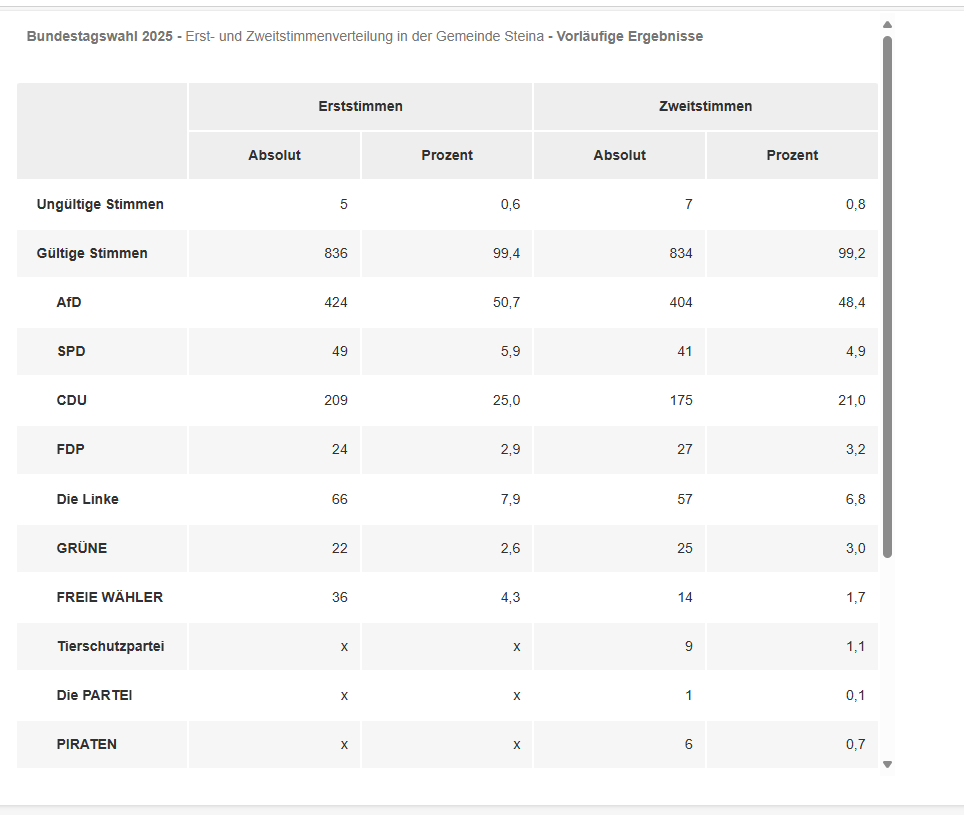
Task: Select the Zweitstimmen column group header
Action: point(705,106)
